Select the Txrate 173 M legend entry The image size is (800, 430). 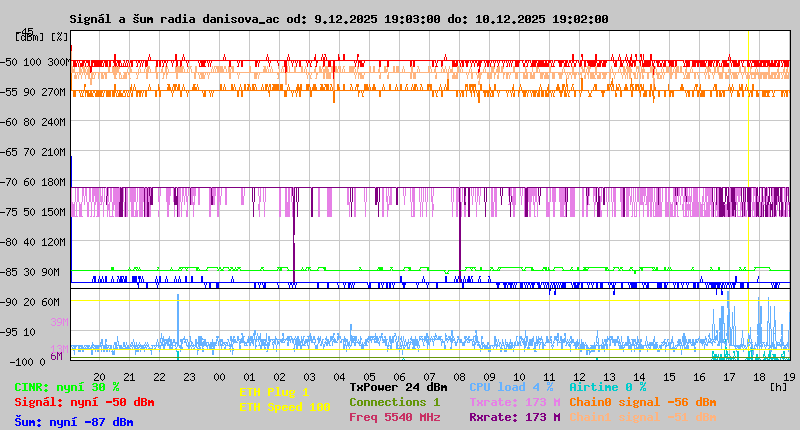514,402
